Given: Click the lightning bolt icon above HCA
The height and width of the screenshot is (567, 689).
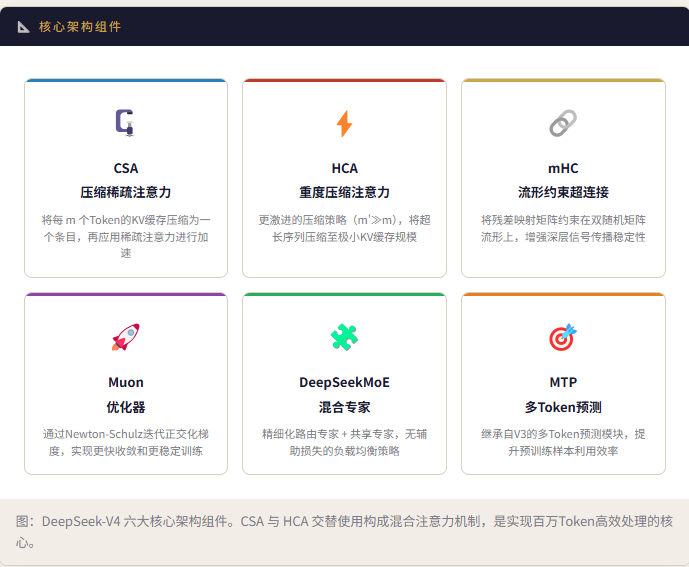Looking at the screenshot, I should coord(344,124).
